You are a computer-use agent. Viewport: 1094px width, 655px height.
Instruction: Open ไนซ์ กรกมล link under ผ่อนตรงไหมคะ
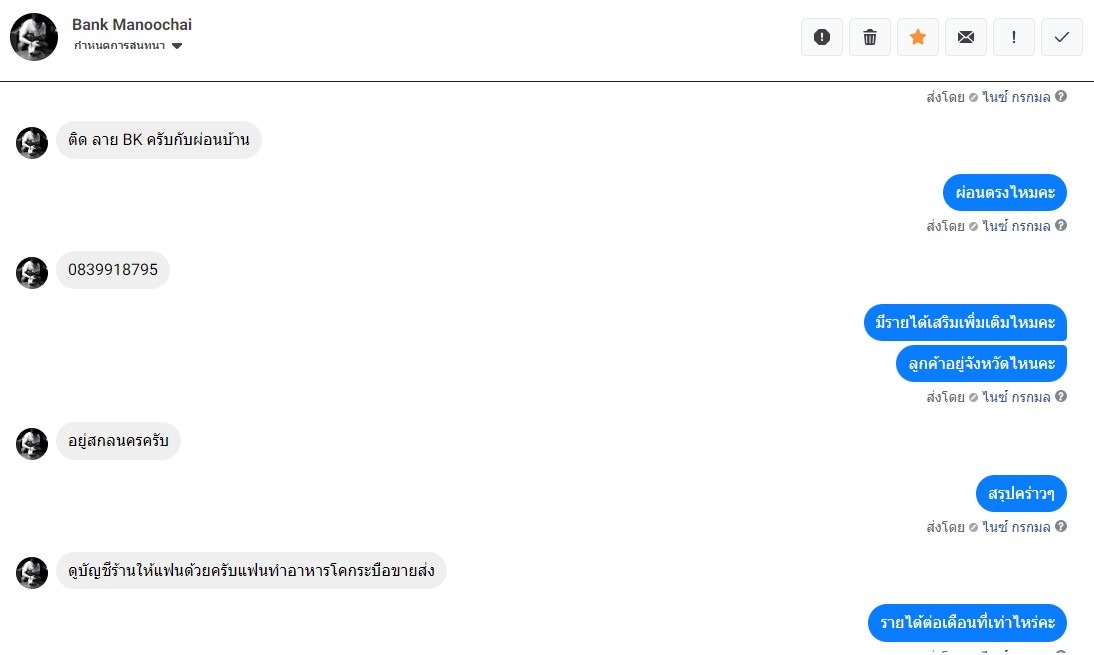1016,225
